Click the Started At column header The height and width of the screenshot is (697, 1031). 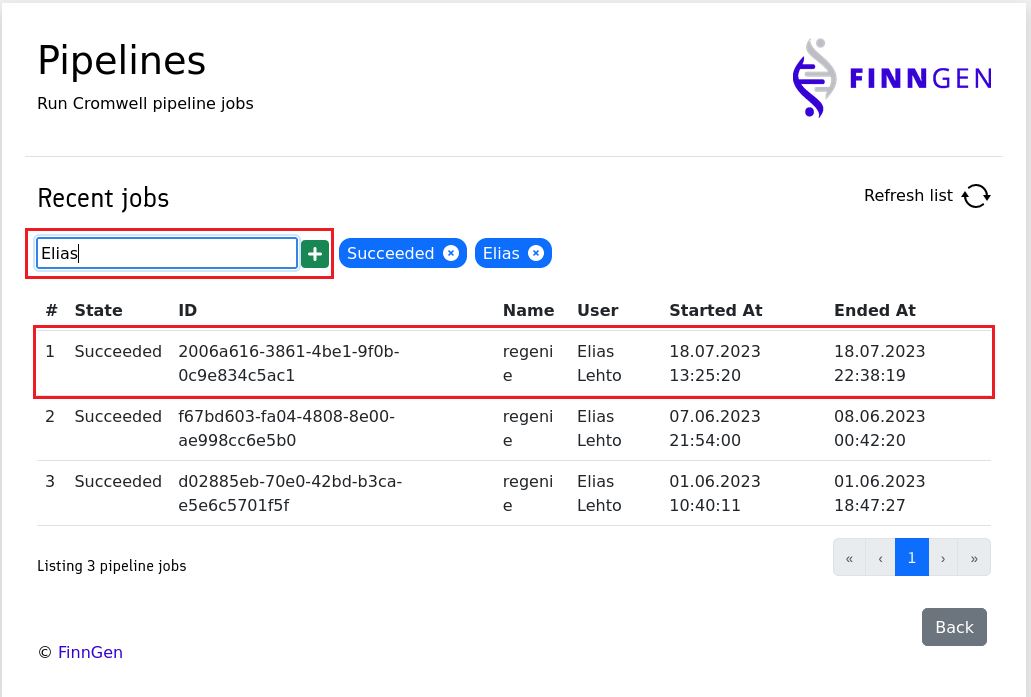point(715,310)
